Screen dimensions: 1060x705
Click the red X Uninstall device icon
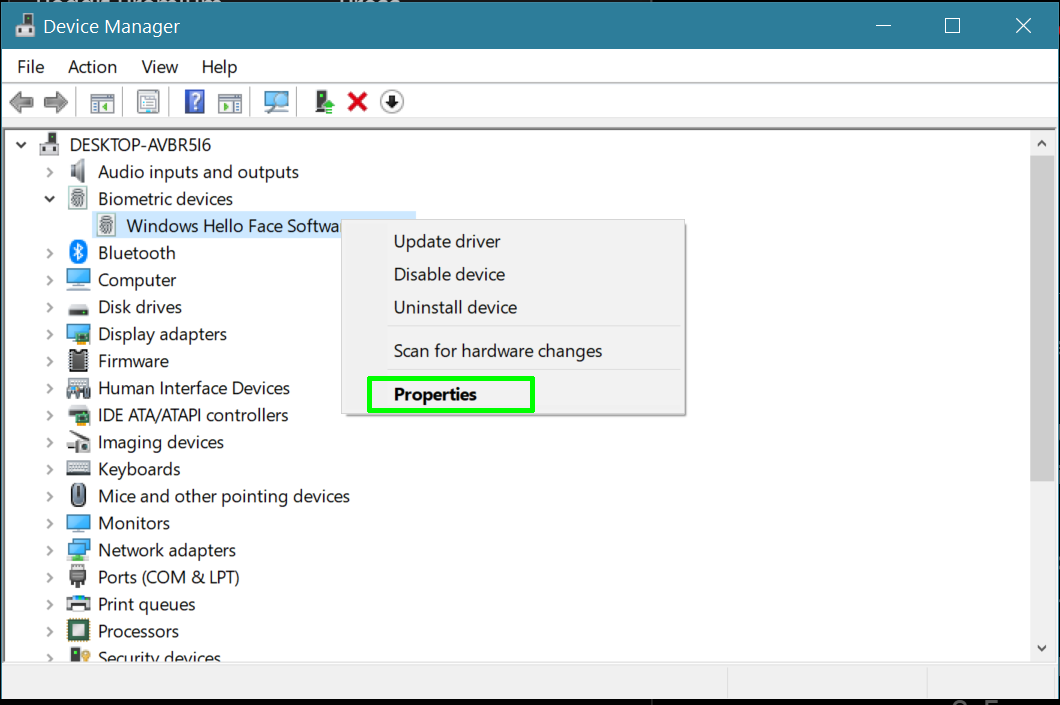tap(357, 101)
